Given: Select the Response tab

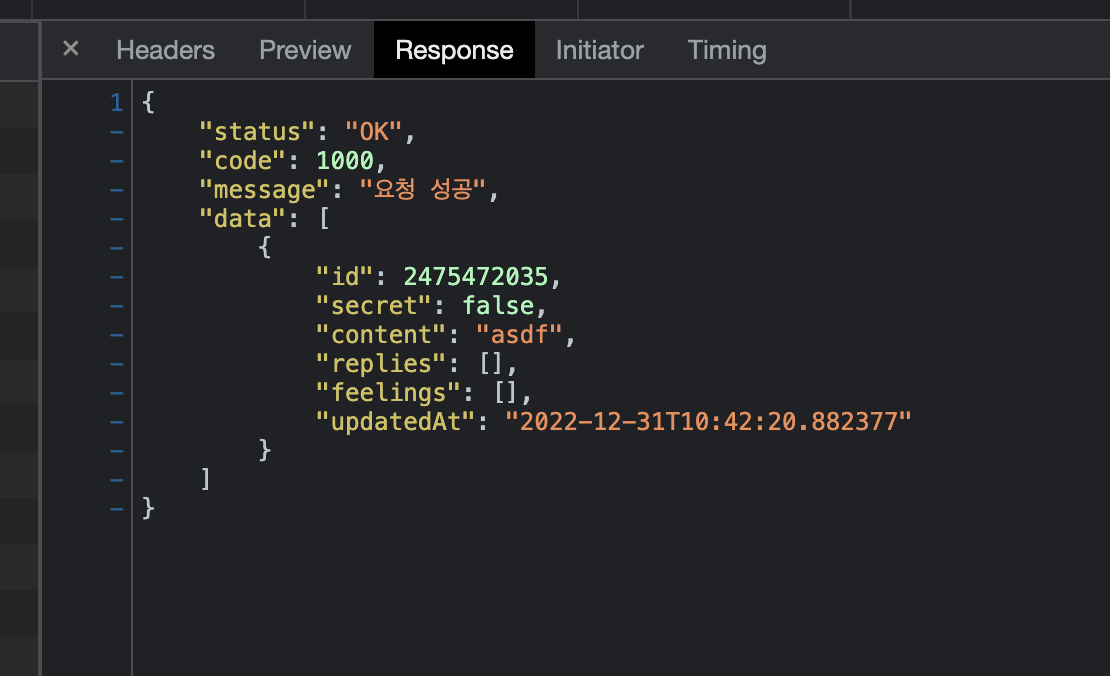Looking at the screenshot, I should tap(454, 50).
